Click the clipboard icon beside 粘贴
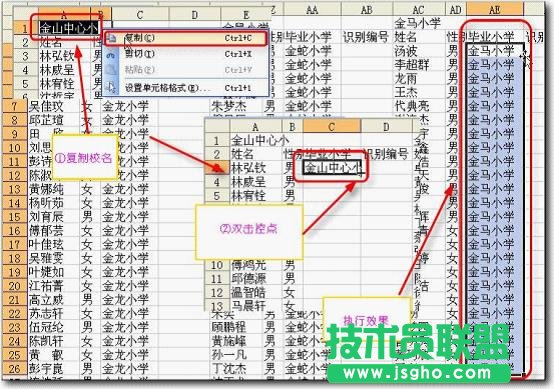 [x=112, y=70]
